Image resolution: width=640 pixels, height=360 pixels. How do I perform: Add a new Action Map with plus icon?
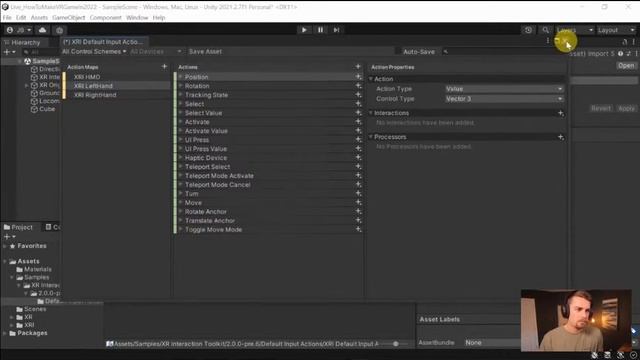pos(164,67)
